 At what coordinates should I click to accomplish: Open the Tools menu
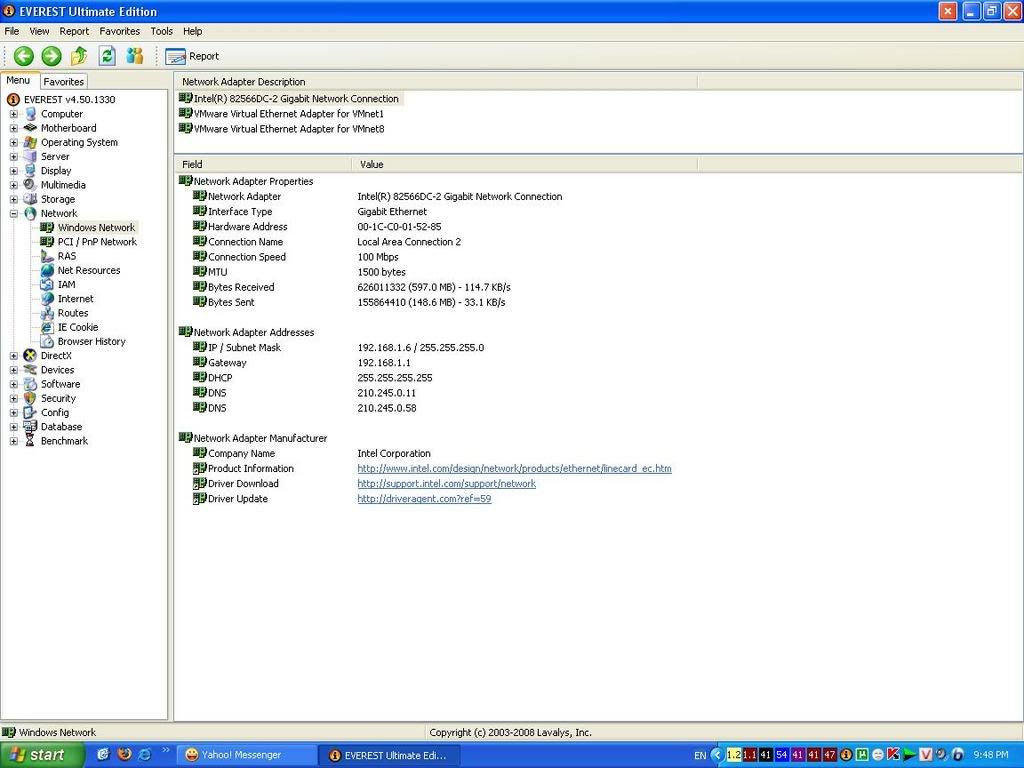161,31
